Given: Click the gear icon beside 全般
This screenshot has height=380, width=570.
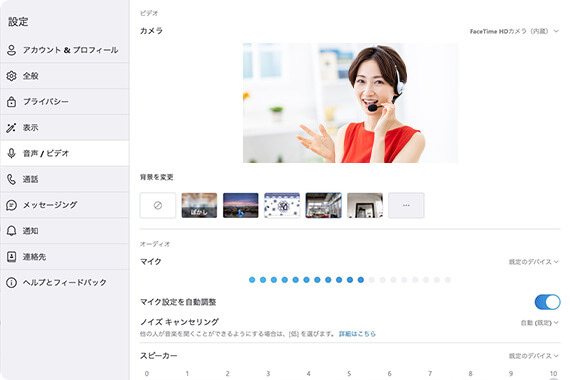Looking at the screenshot, I should coord(11,76).
